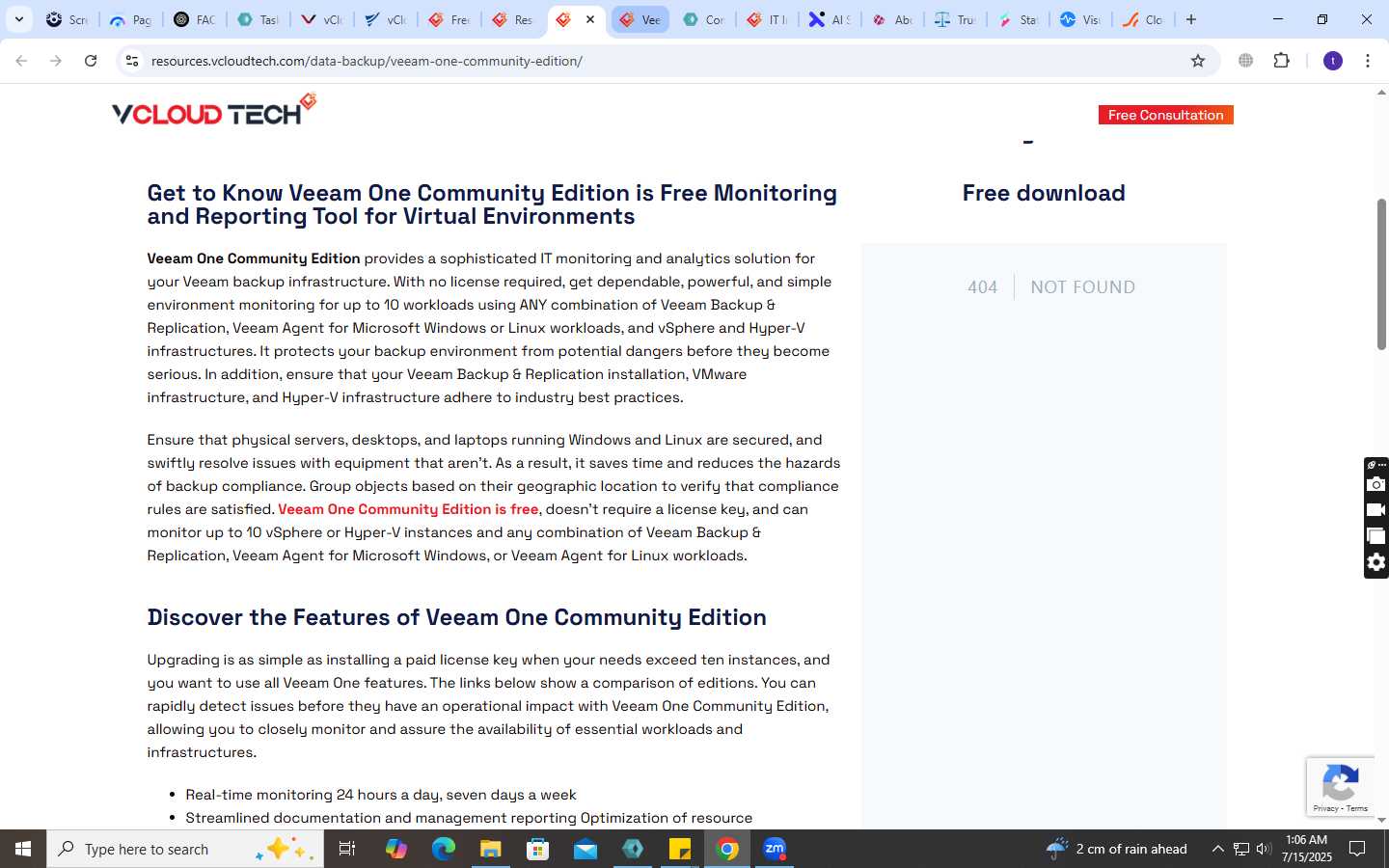The width and height of the screenshot is (1389, 868).
Task: Switch to the 'Pag' browser tab
Action: click(x=130, y=19)
